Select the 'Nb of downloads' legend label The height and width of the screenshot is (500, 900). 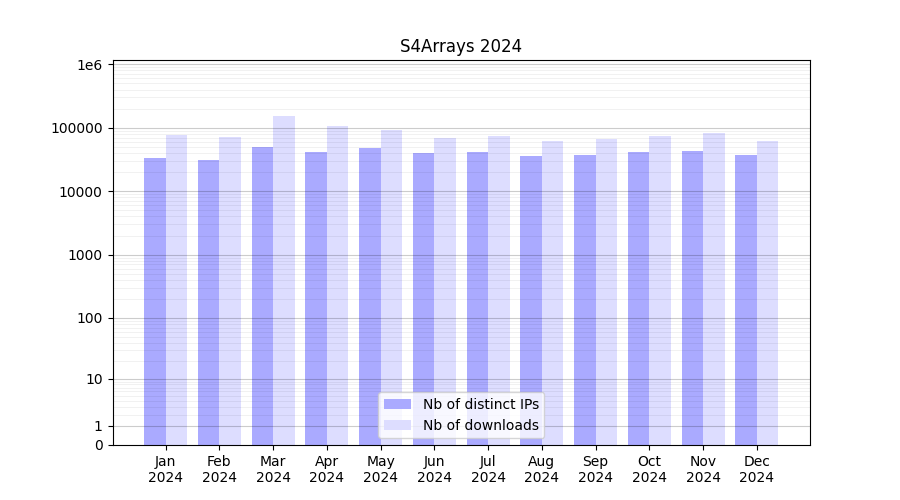(480, 425)
